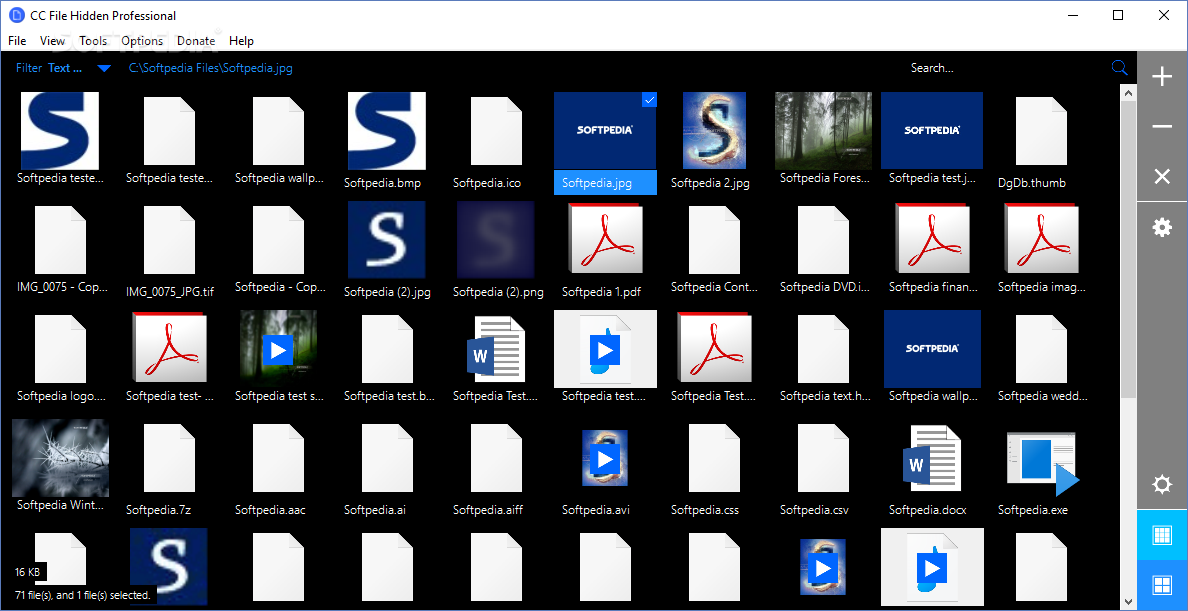Select the Softpedia Fores... forest thumbnail

click(824, 130)
